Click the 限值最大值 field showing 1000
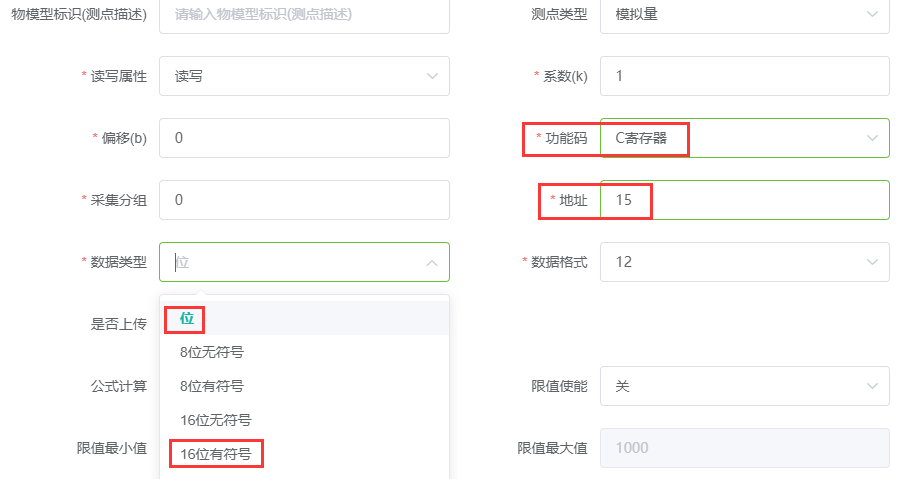The image size is (901, 479). click(x=745, y=448)
